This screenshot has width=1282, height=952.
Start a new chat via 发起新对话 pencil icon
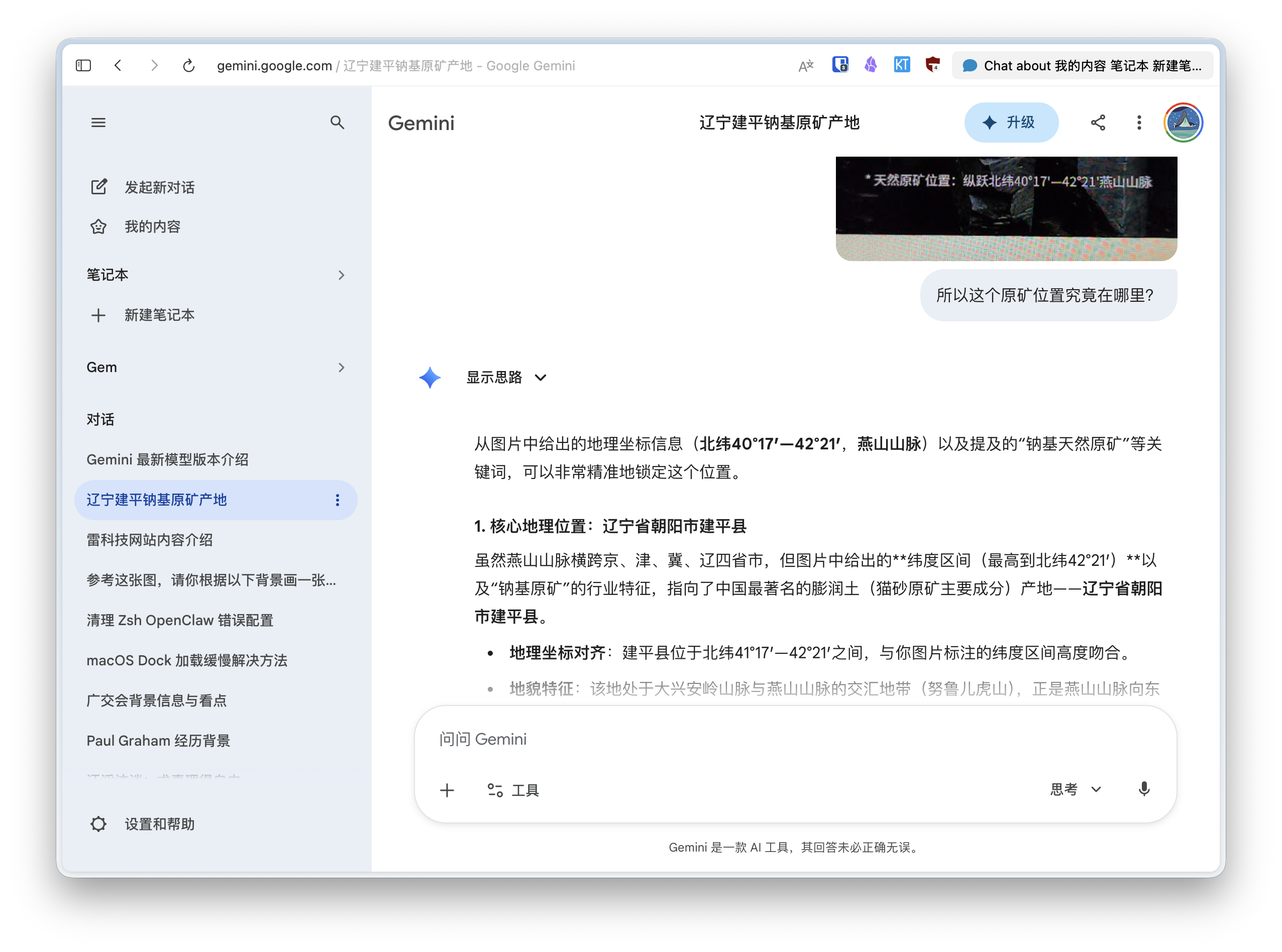click(x=98, y=187)
